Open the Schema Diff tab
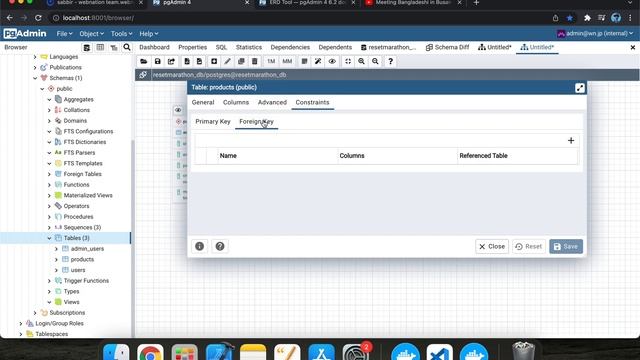640x360 pixels. [x=447, y=47]
